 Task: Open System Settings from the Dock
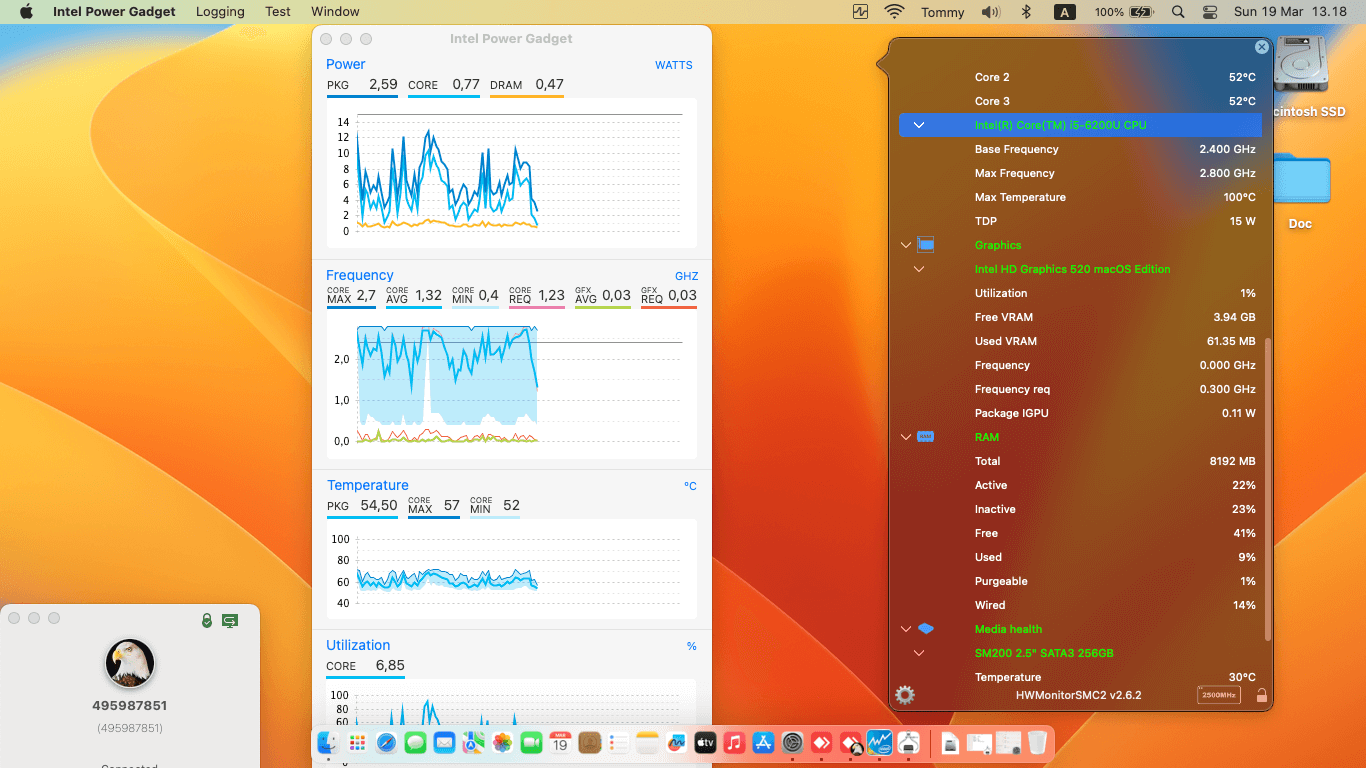(793, 743)
